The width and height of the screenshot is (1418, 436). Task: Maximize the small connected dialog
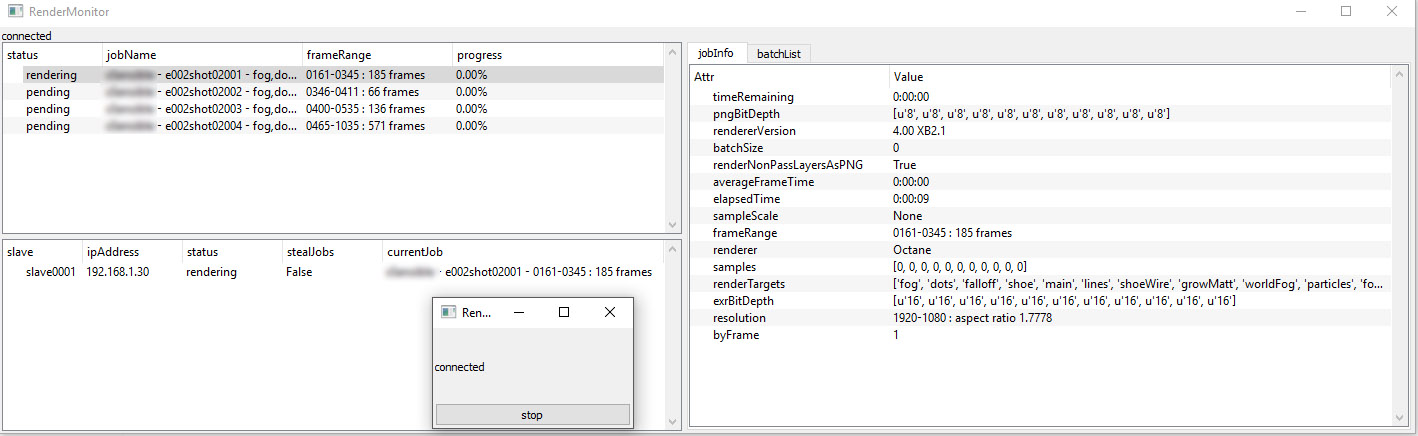564,313
